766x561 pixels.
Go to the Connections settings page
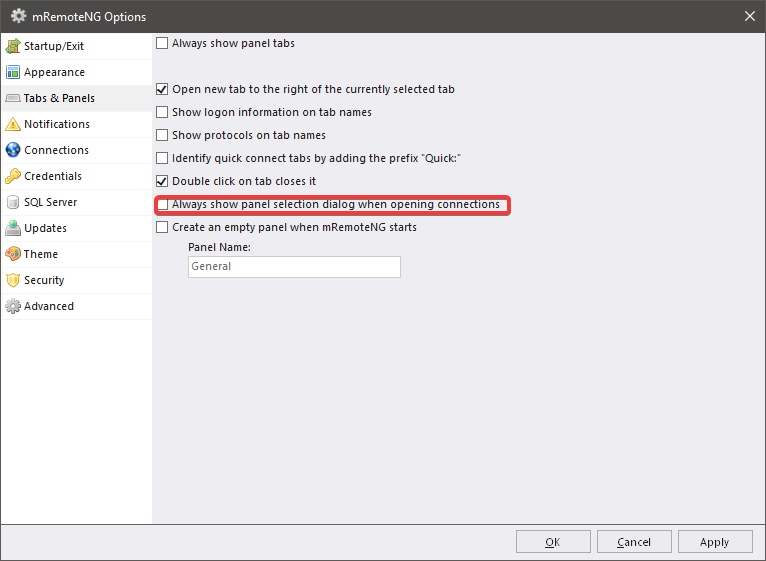point(77,150)
